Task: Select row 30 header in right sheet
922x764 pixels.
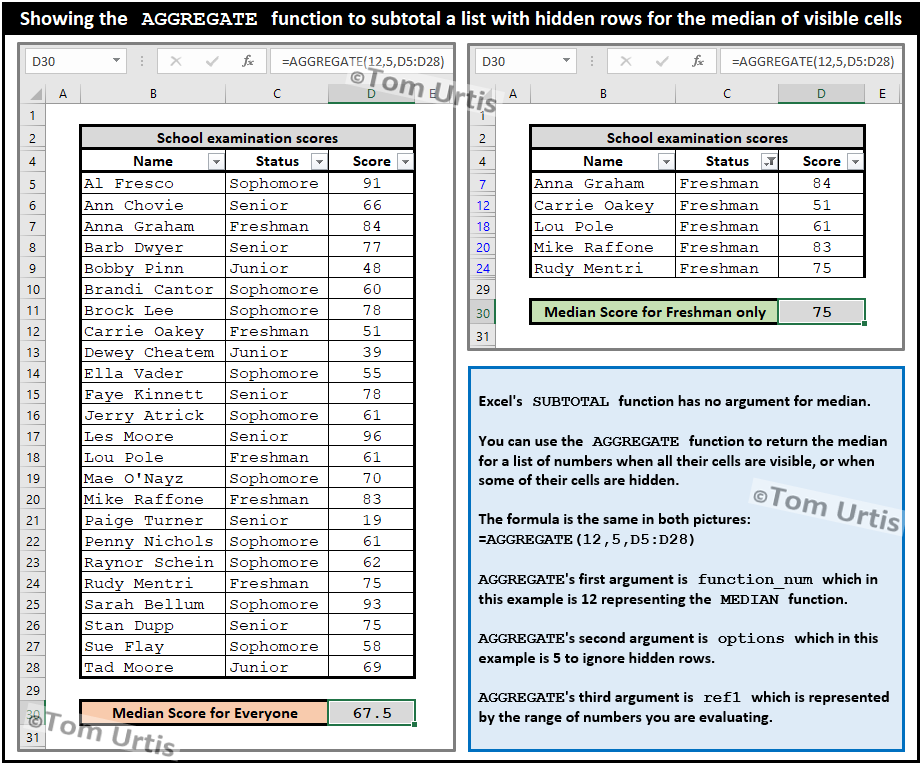Action: (x=483, y=313)
